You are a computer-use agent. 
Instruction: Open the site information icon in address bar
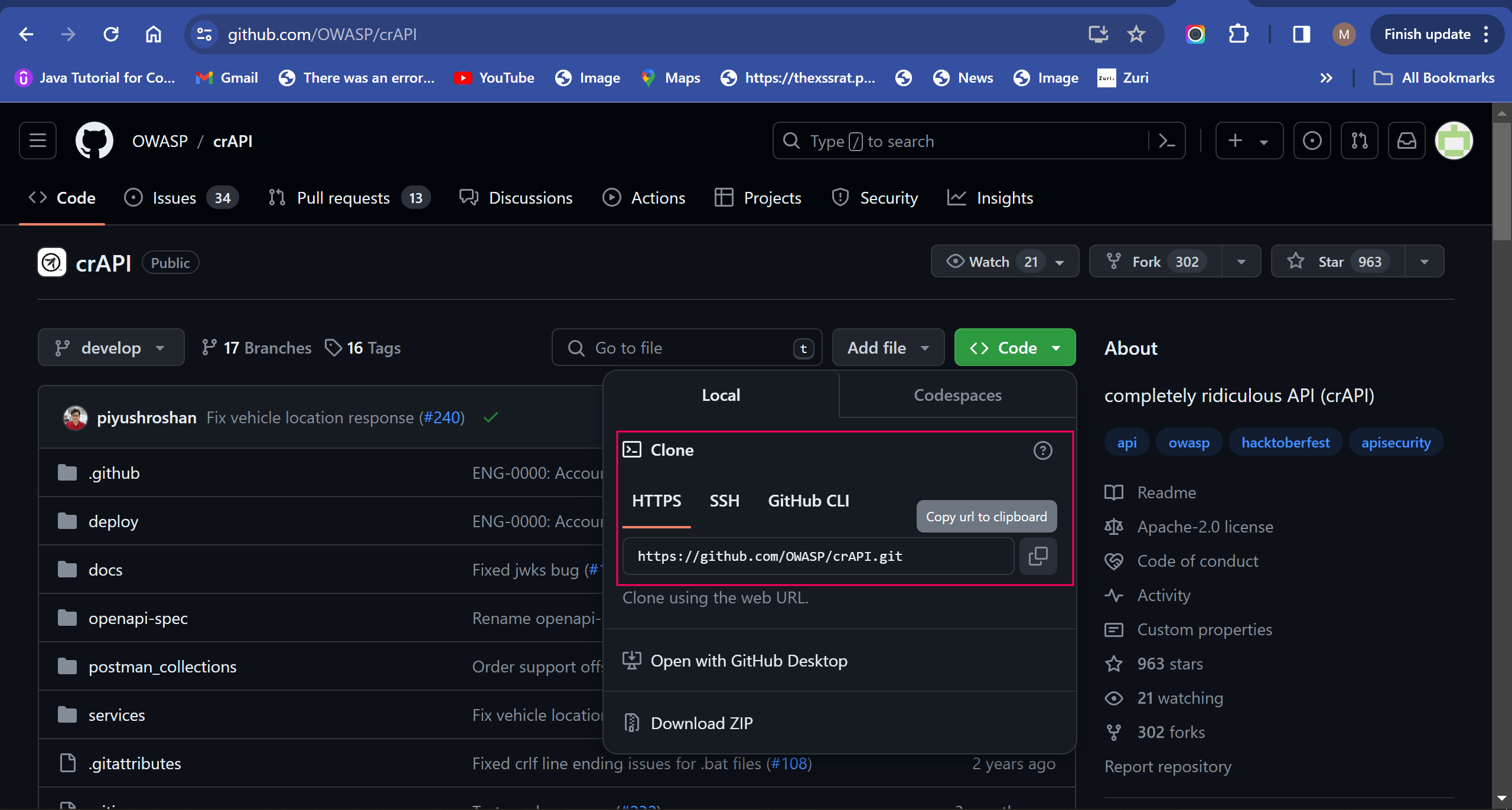[x=204, y=34]
